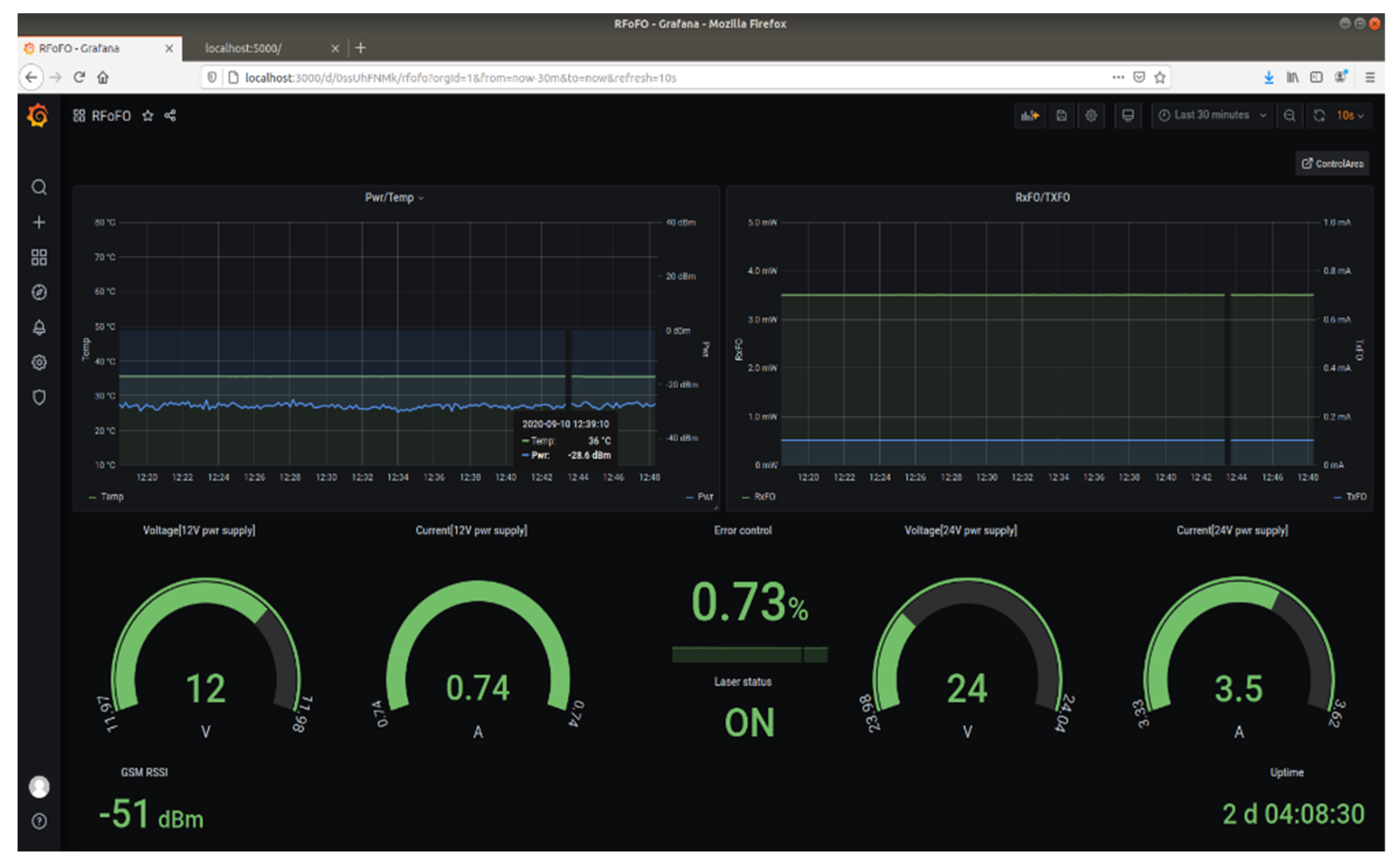This screenshot has height=868, width=1399.
Task: Save dashboard with the disk icon
Action: (x=1061, y=116)
